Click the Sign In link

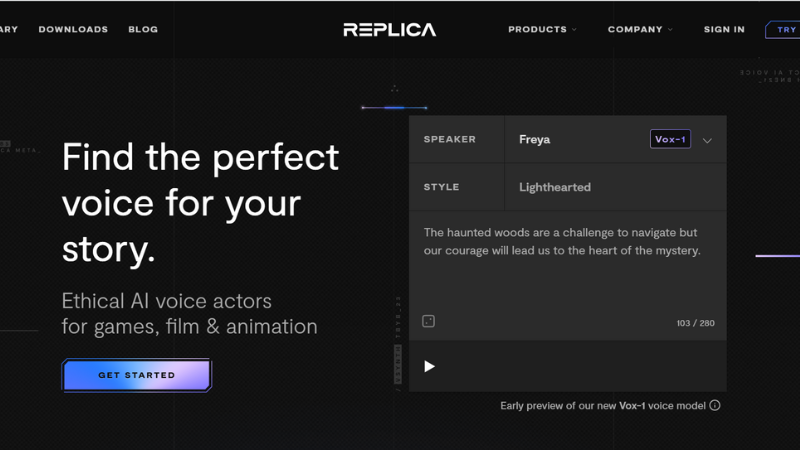tap(724, 30)
